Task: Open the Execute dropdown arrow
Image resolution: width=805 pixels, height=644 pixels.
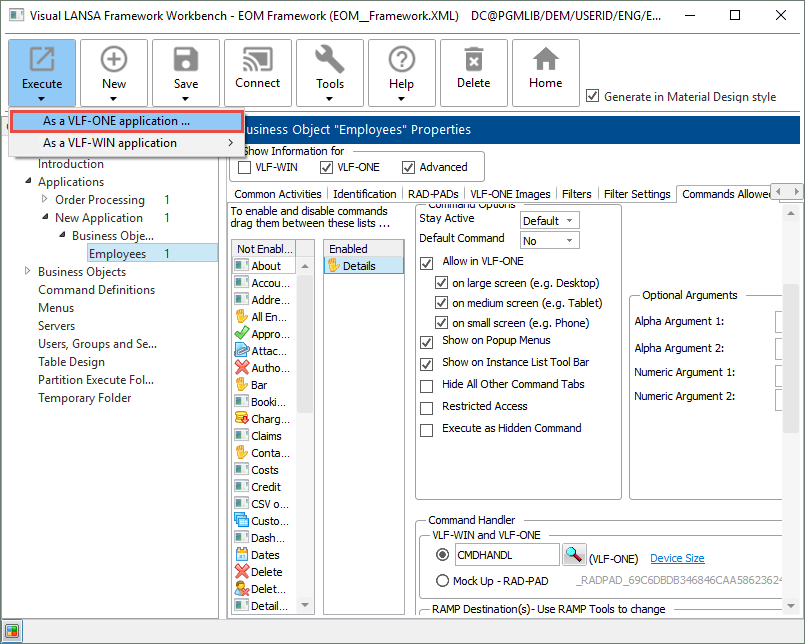Action: coord(42,99)
